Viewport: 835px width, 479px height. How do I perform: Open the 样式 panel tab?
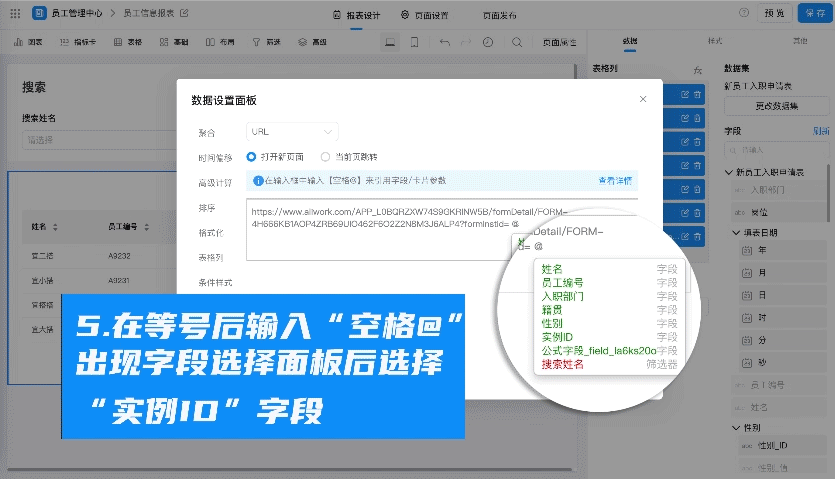715,40
